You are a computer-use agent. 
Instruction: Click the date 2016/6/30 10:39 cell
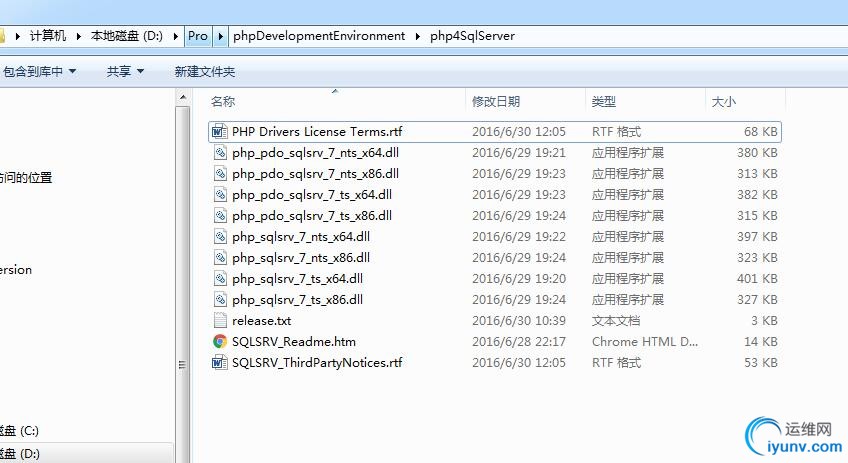pos(519,321)
